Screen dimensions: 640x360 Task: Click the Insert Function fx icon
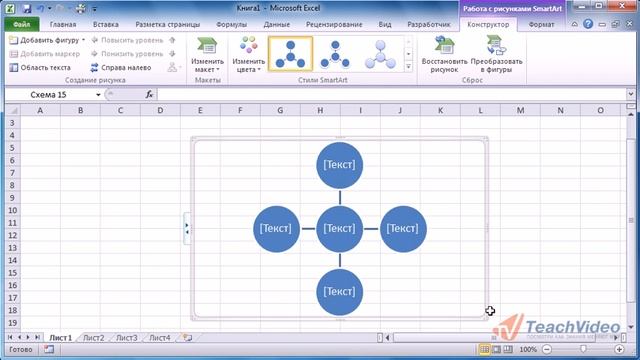point(149,95)
